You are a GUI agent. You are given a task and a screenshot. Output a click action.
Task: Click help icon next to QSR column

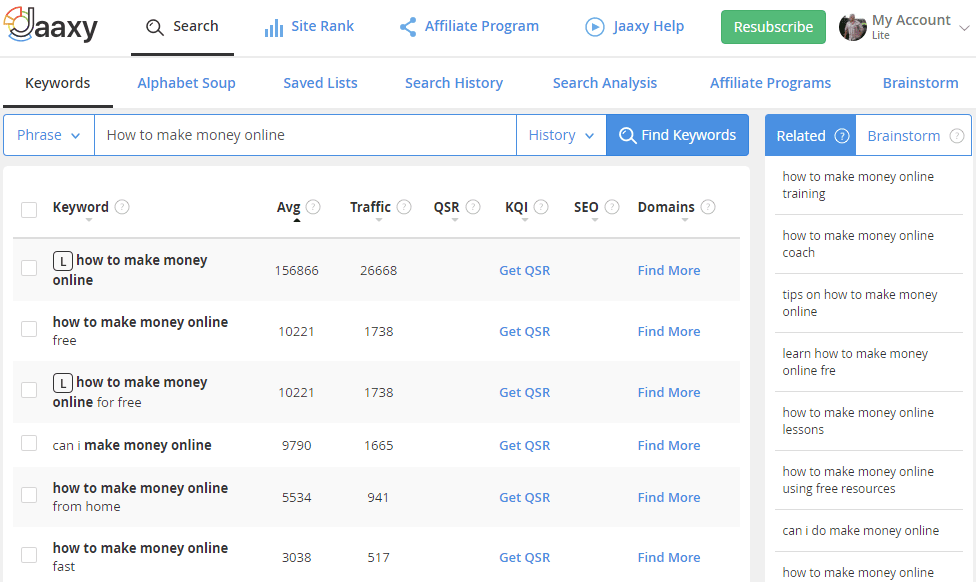coord(473,207)
